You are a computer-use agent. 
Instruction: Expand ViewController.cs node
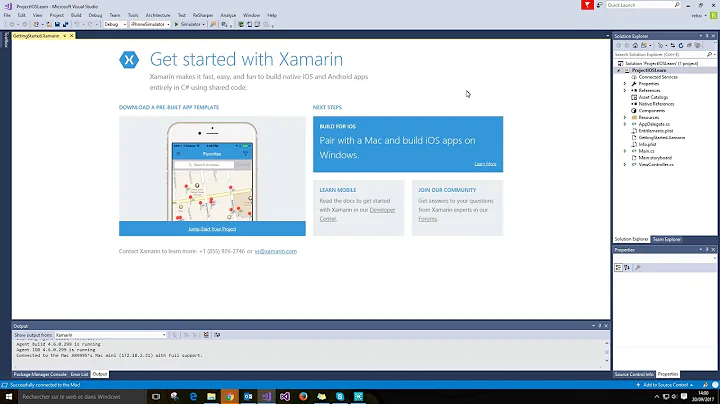(625, 164)
